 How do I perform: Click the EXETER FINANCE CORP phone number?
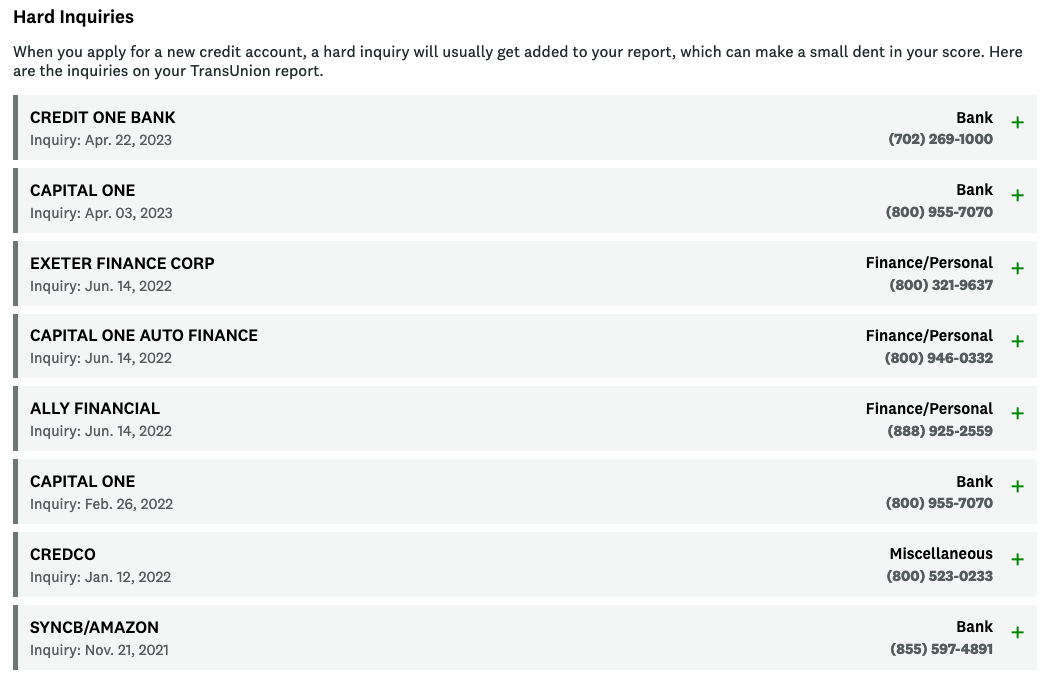tap(940, 285)
